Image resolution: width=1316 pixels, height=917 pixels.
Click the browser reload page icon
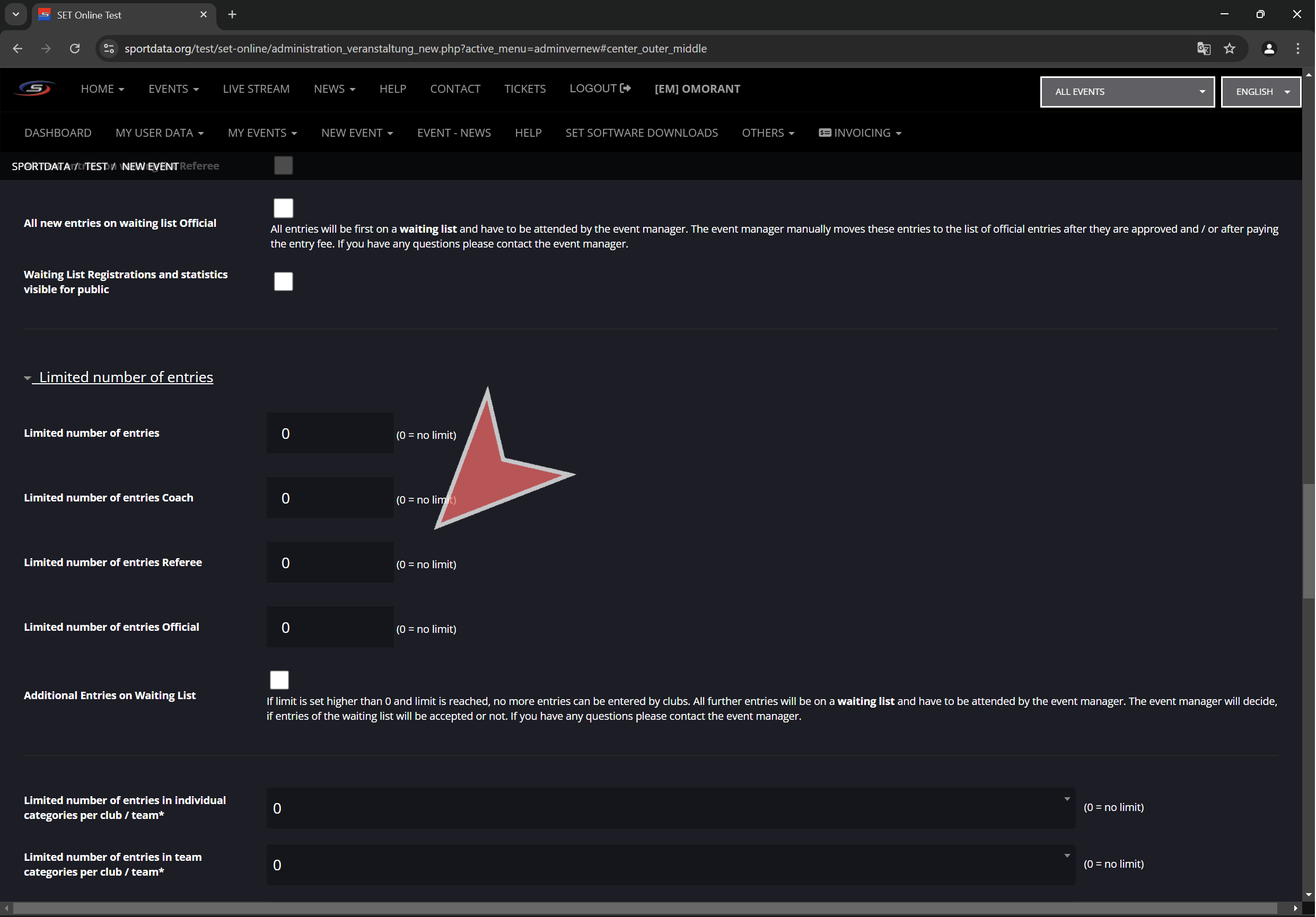pos(75,49)
